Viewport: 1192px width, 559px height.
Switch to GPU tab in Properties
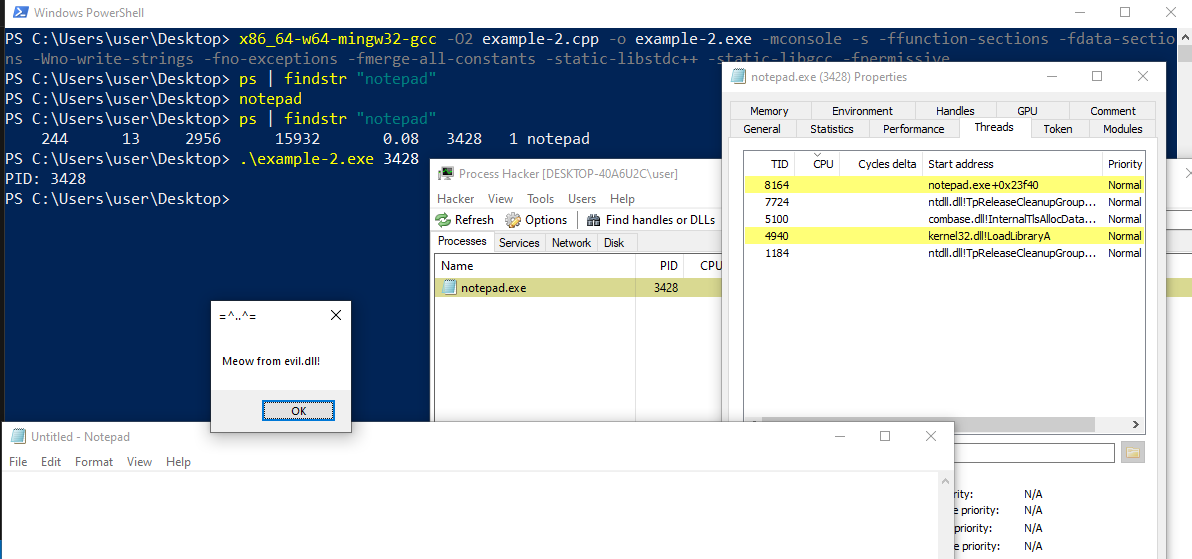click(1027, 111)
